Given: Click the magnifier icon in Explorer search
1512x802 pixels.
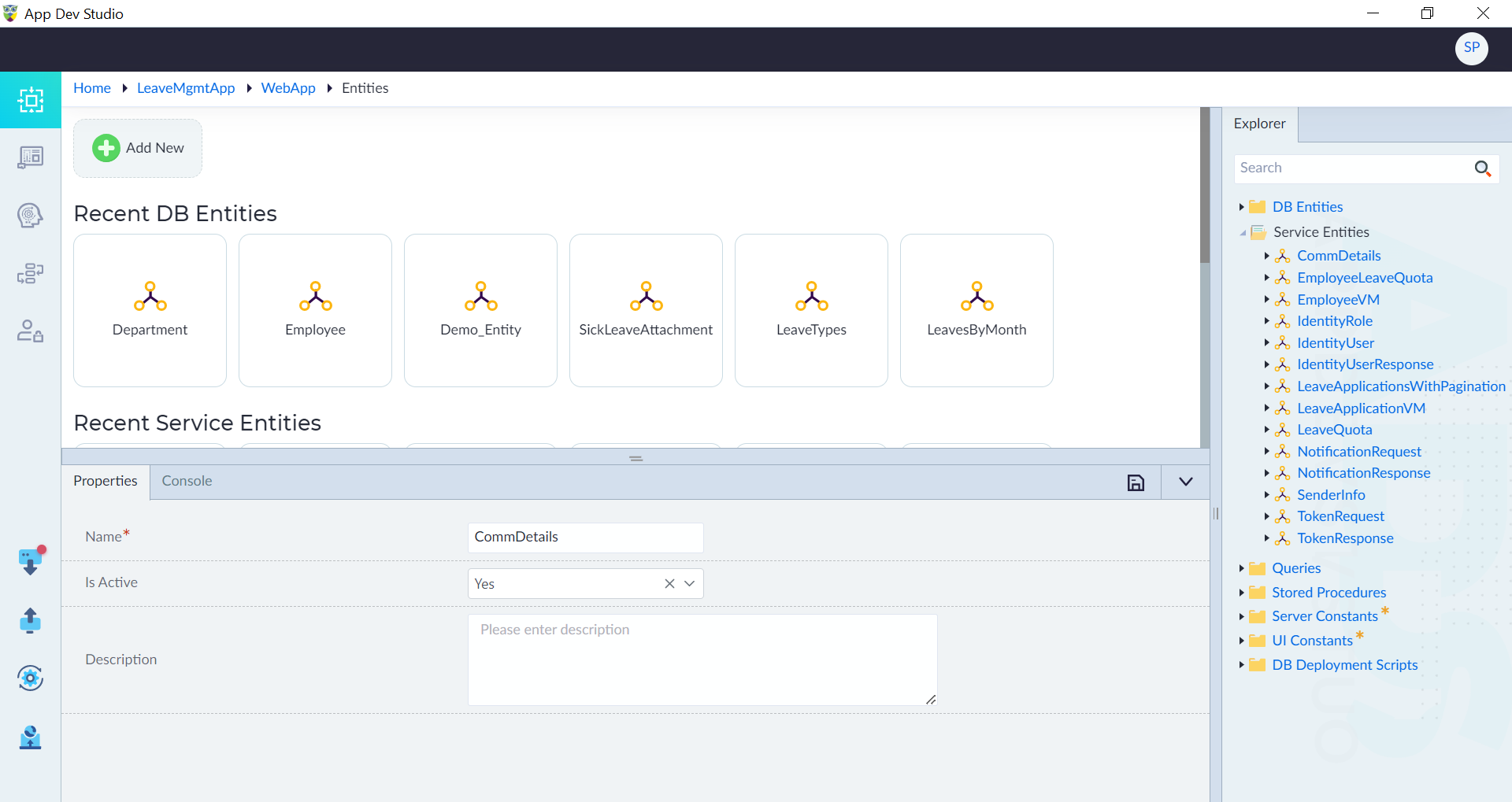Looking at the screenshot, I should click(x=1482, y=168).
